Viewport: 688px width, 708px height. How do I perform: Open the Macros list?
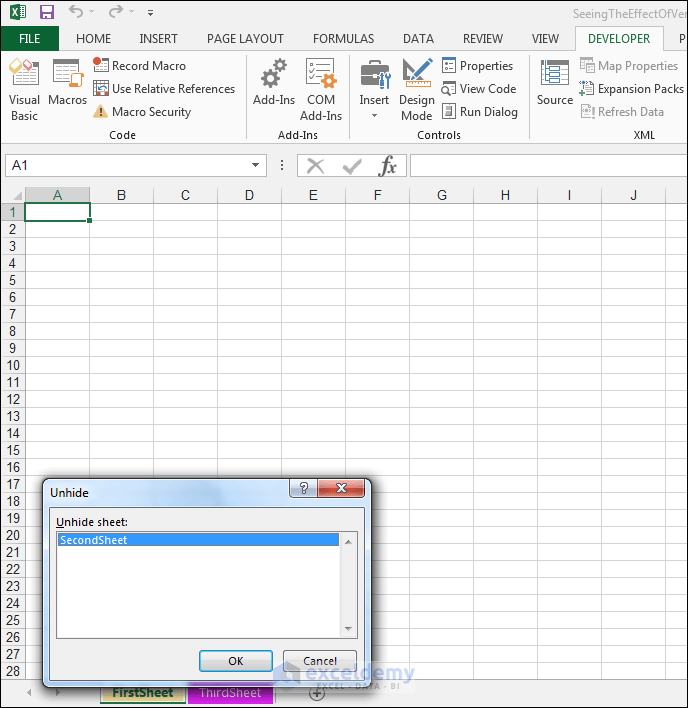point(67,82)
